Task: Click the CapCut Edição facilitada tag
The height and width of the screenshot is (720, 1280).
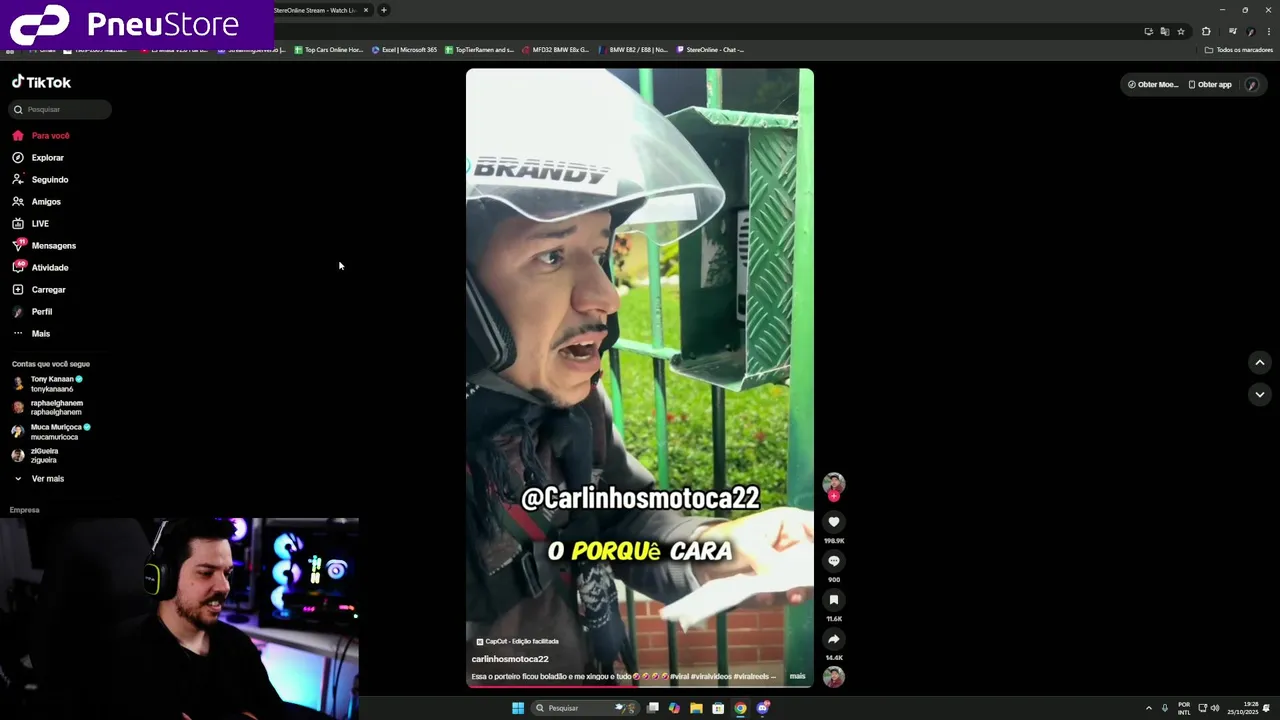Action: pyautogui.click(x=517, y=641)
